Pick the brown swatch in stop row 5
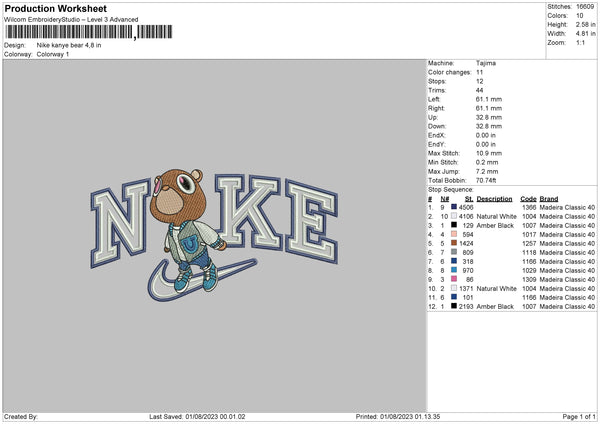The image size is (600, 424). coord(454,243)
